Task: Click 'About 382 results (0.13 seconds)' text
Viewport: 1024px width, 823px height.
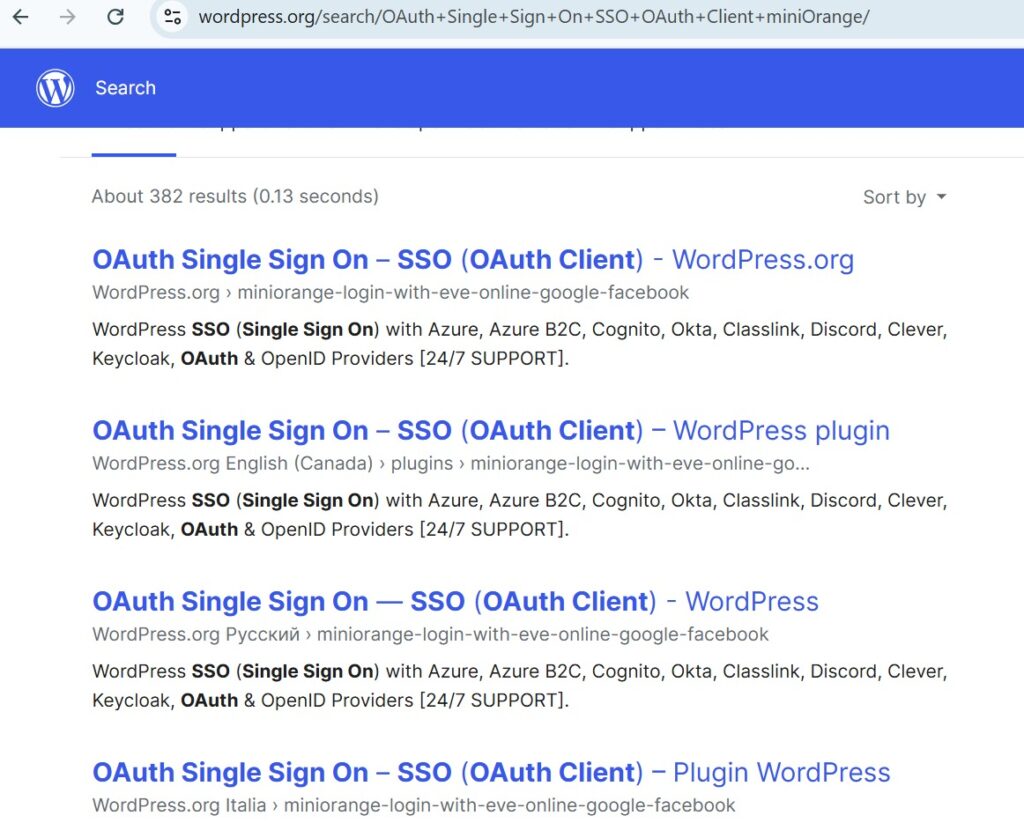Action: tap(235, 196)
